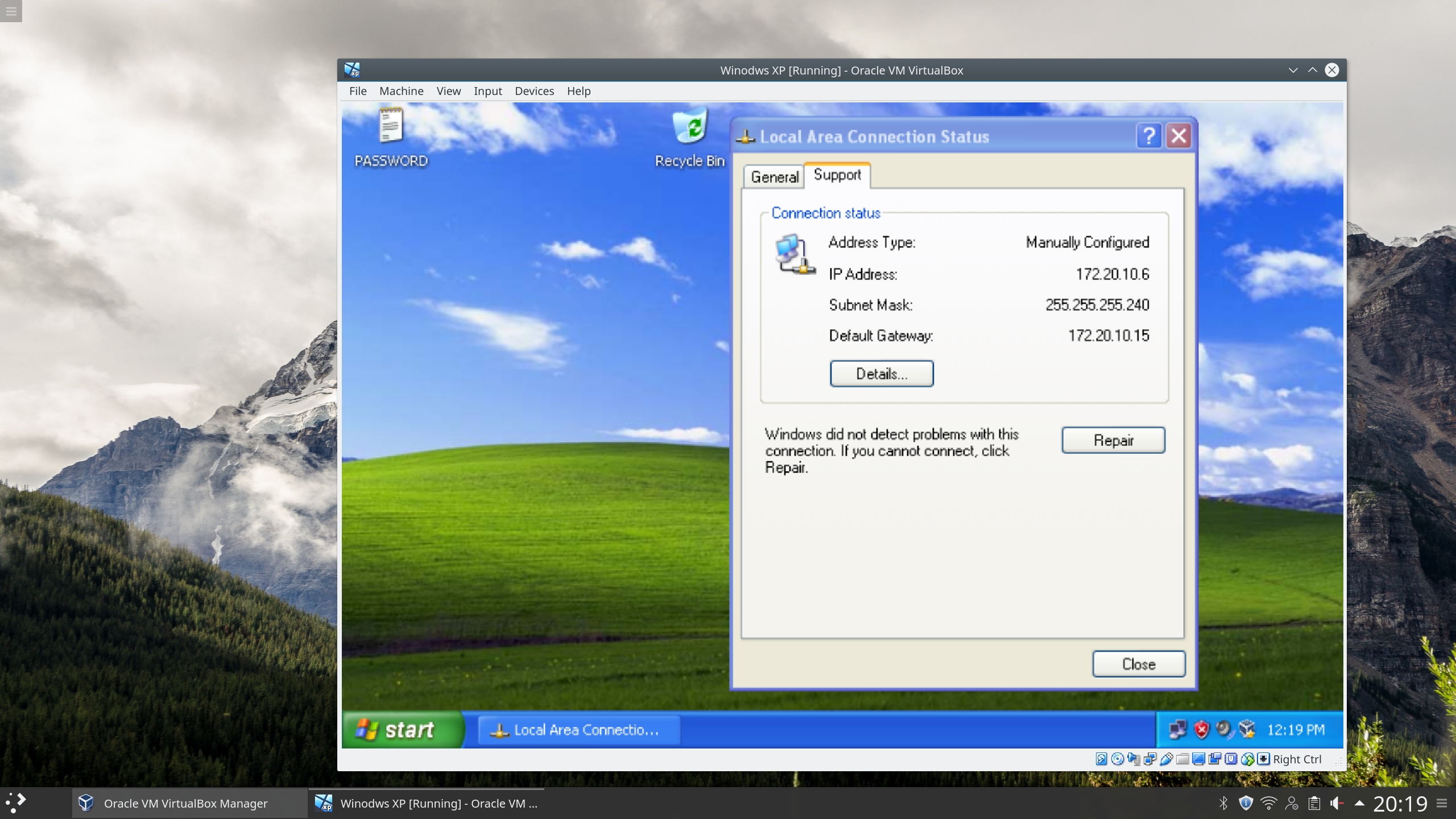The image size is (1456, 819).
Task: Click the network adapters status icon
Action: 1149,759
